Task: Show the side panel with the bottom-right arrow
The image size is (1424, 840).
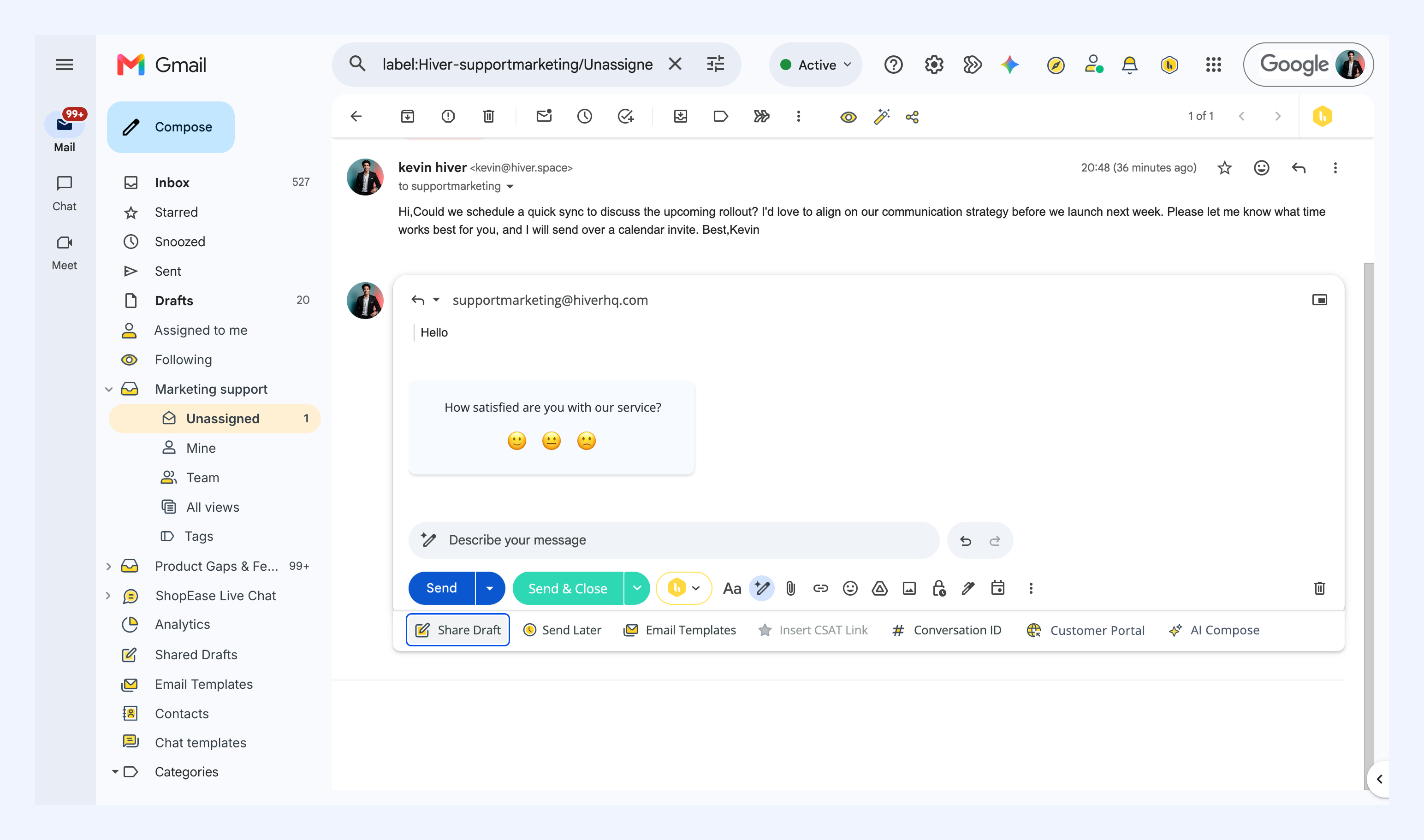Action: 1379,780
